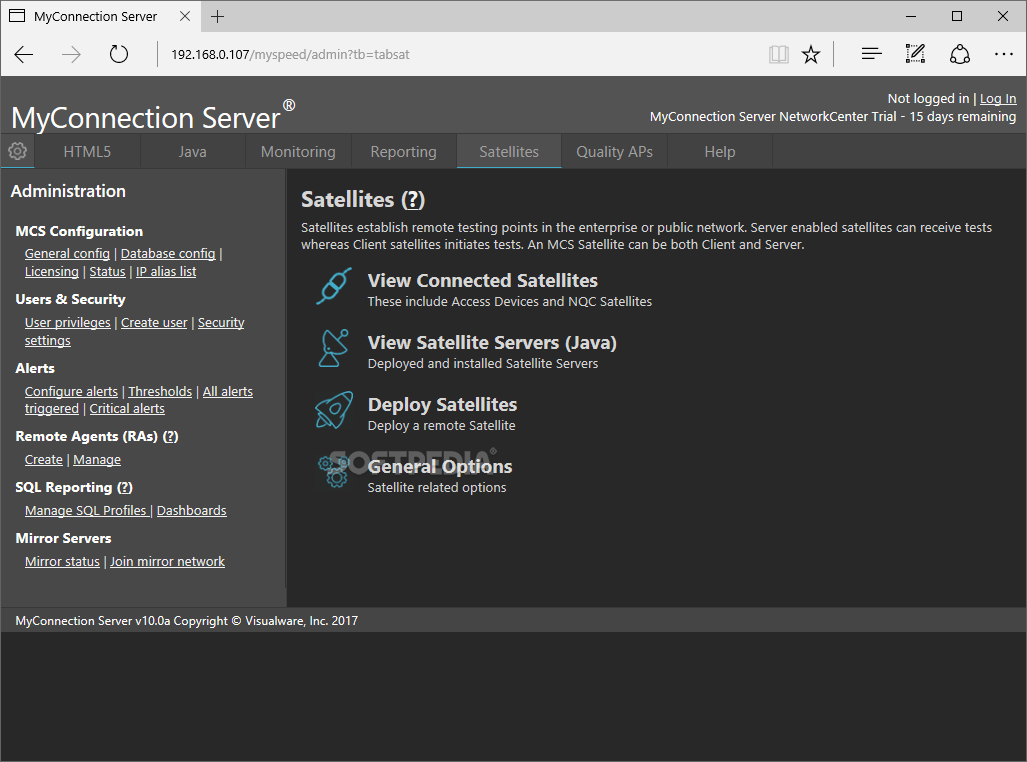Click Manage under Remote Agents
The width and height of the screenshot is (1027, 762).
click(97, 459)
